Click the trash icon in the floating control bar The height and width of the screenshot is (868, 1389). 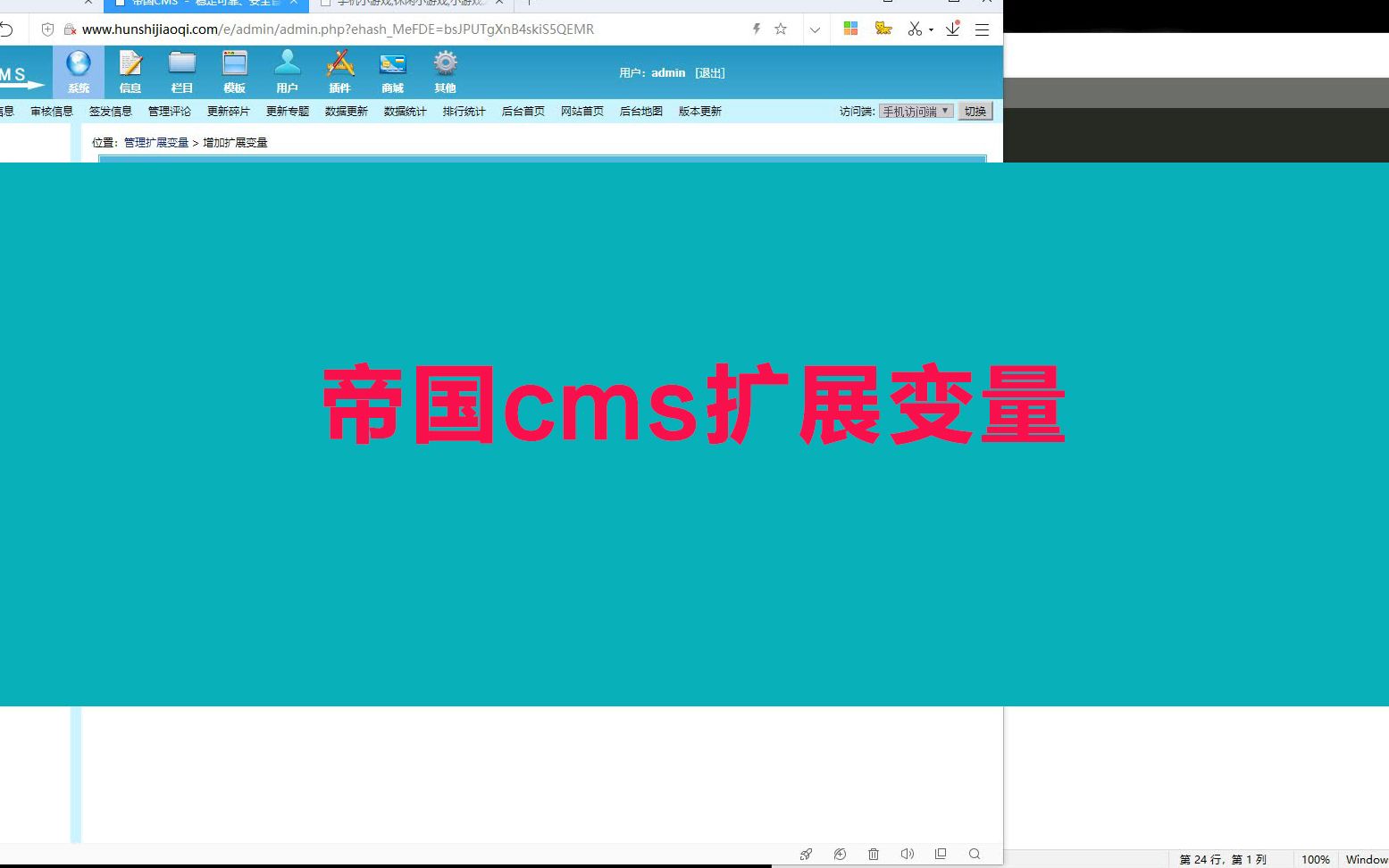[x=874, y=854]
